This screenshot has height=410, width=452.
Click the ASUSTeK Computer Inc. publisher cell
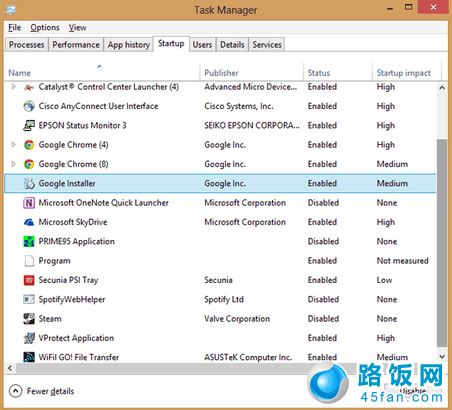[248, 357]
